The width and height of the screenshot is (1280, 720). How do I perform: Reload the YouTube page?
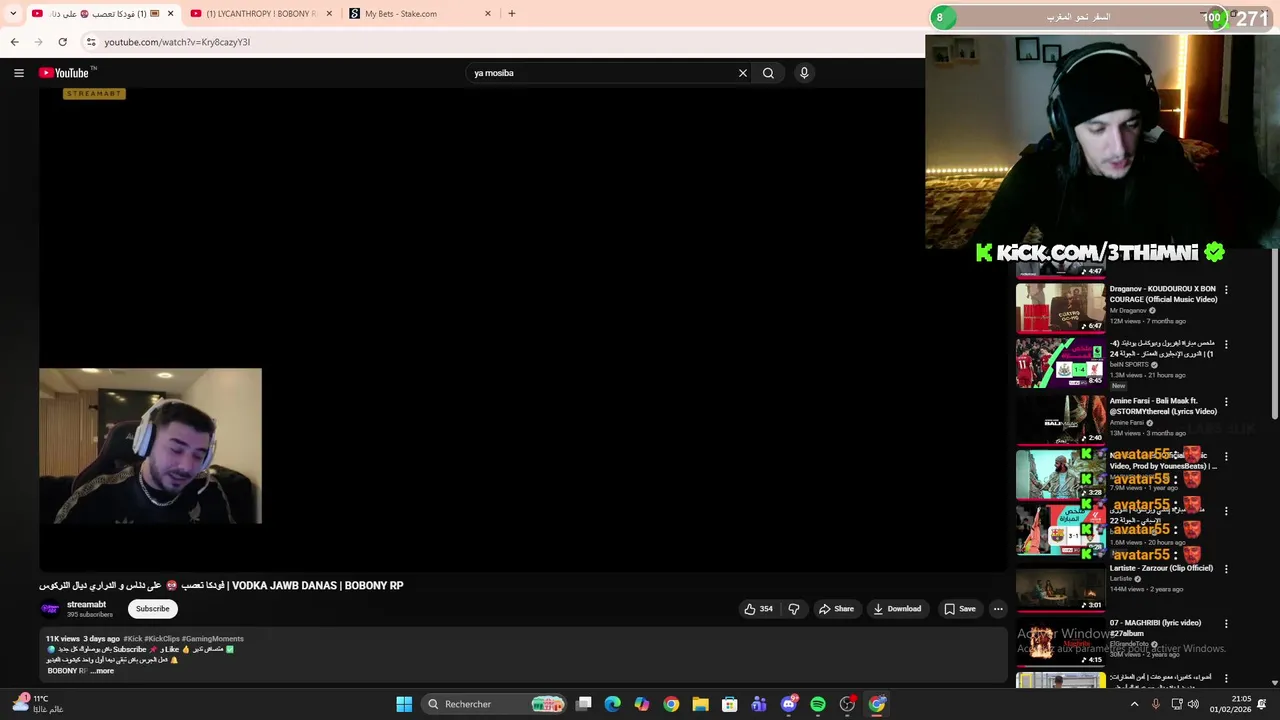pos(62,42)
